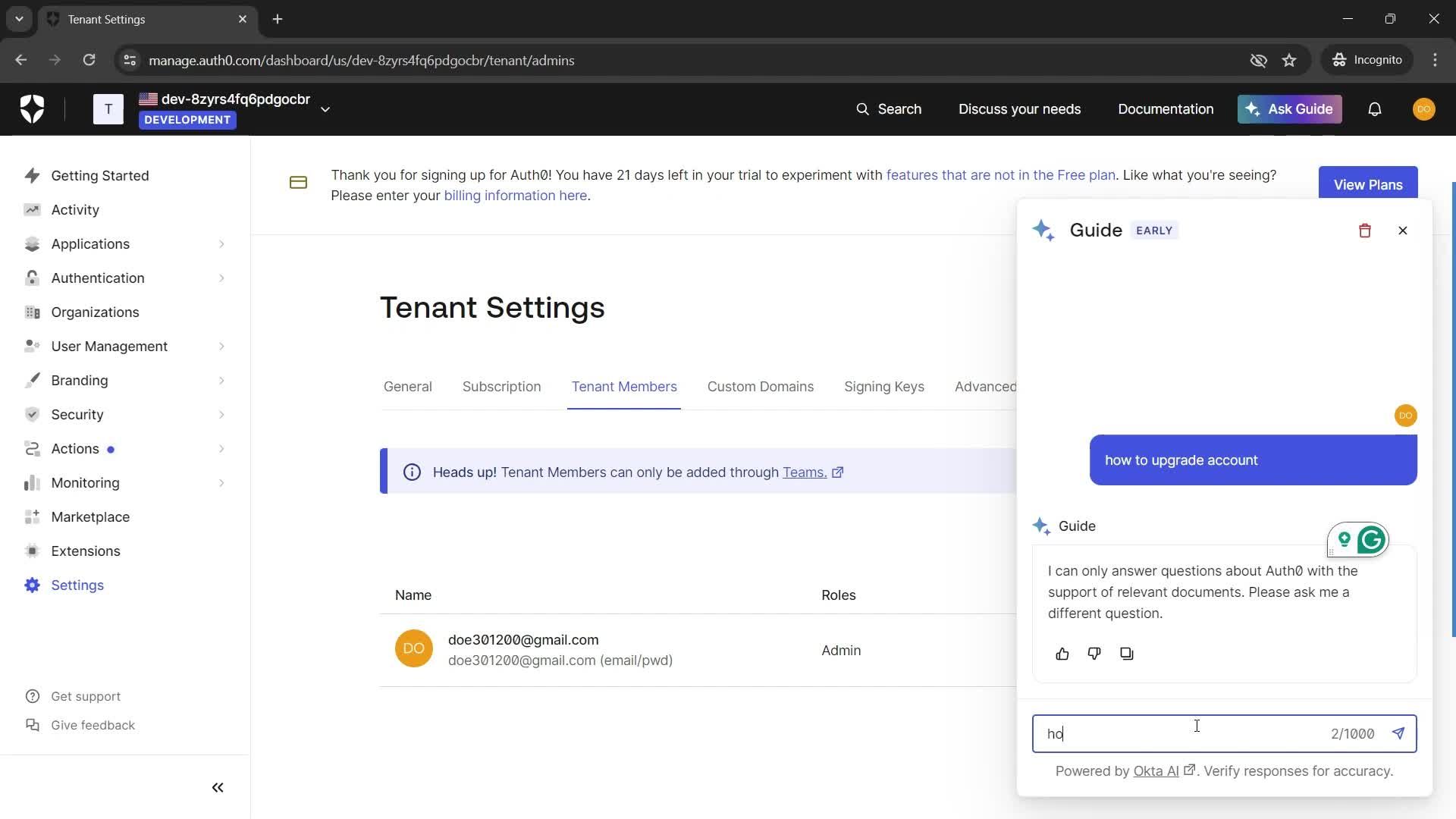Open a new browser tab
Screen dimensions: 1456x819
pos(278,19)
